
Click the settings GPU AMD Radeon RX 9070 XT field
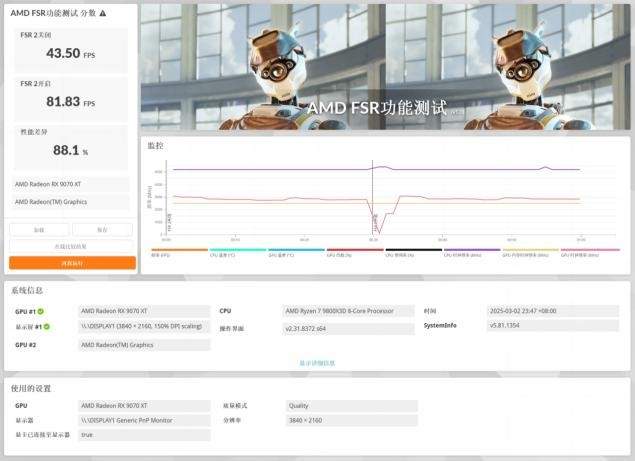144,406
